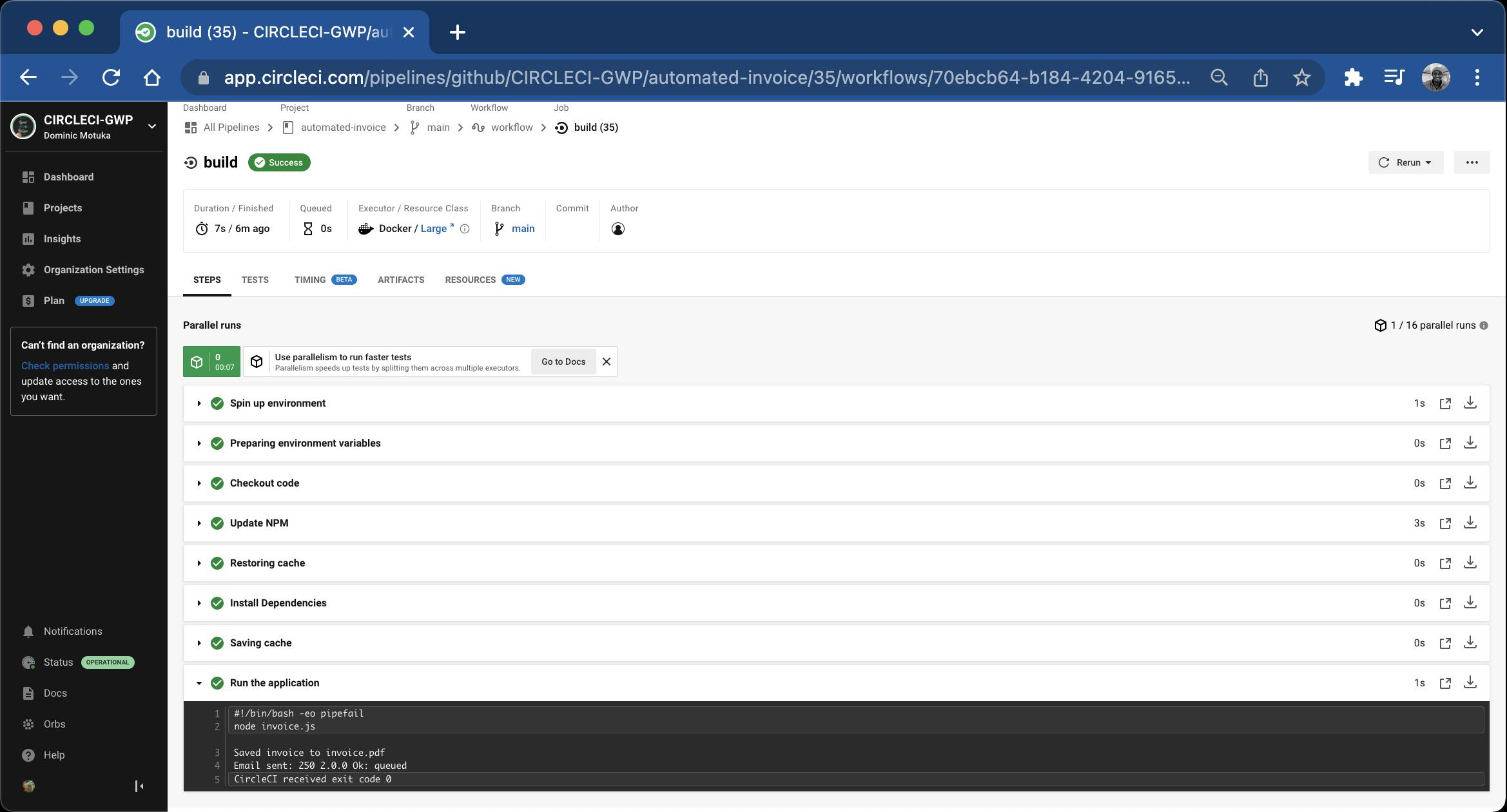Open the Projects panel in sidebar
This screenshot has width=1507, height=812.
[62, 208]
